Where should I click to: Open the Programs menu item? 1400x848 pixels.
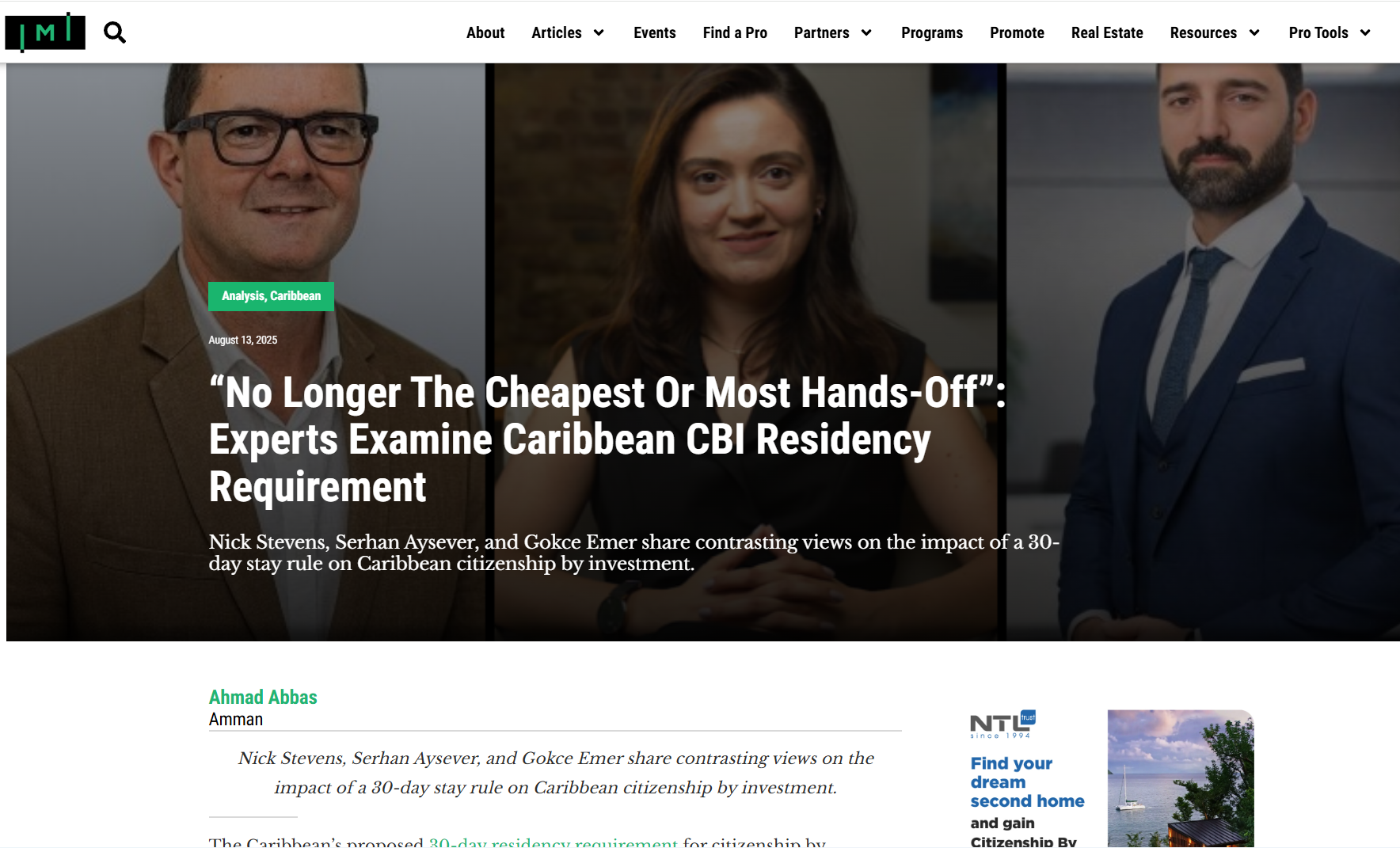pyautogui.click(x=932, y=32)
